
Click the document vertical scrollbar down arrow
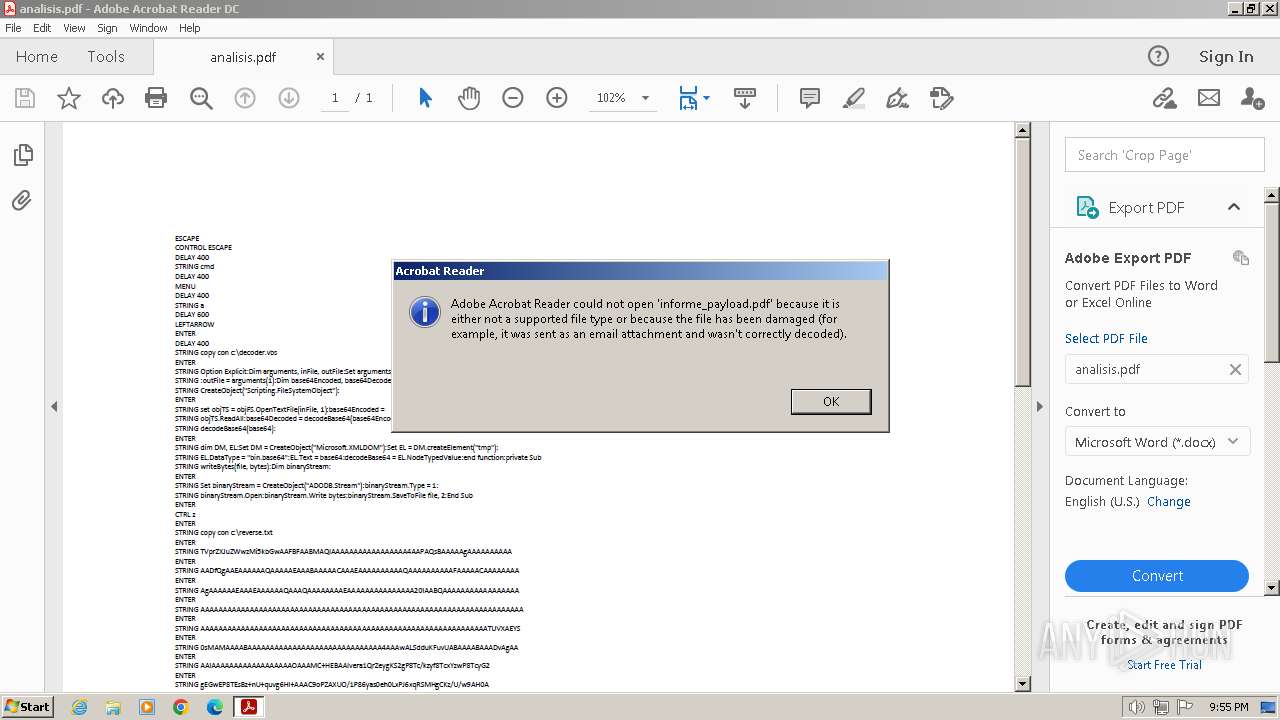click(1022, 684)
